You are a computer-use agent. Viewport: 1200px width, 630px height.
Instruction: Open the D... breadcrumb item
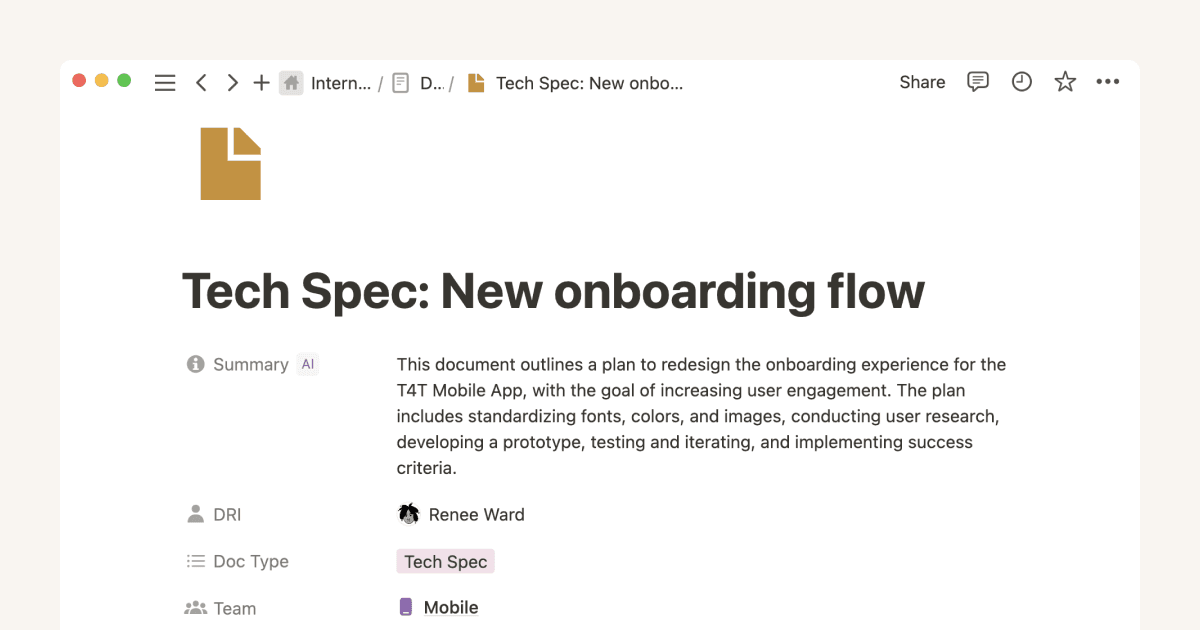click(425, 82)
